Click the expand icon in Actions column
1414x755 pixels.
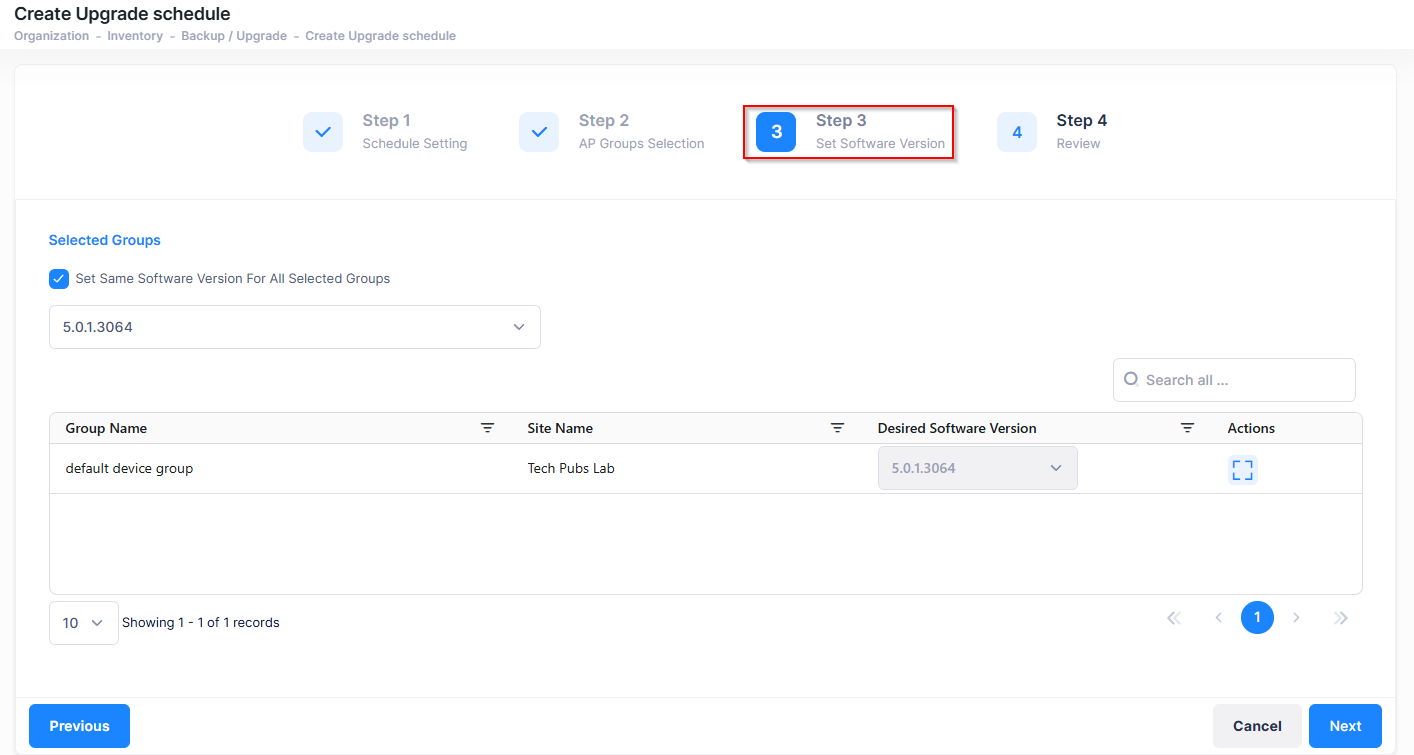(1242, 470)
